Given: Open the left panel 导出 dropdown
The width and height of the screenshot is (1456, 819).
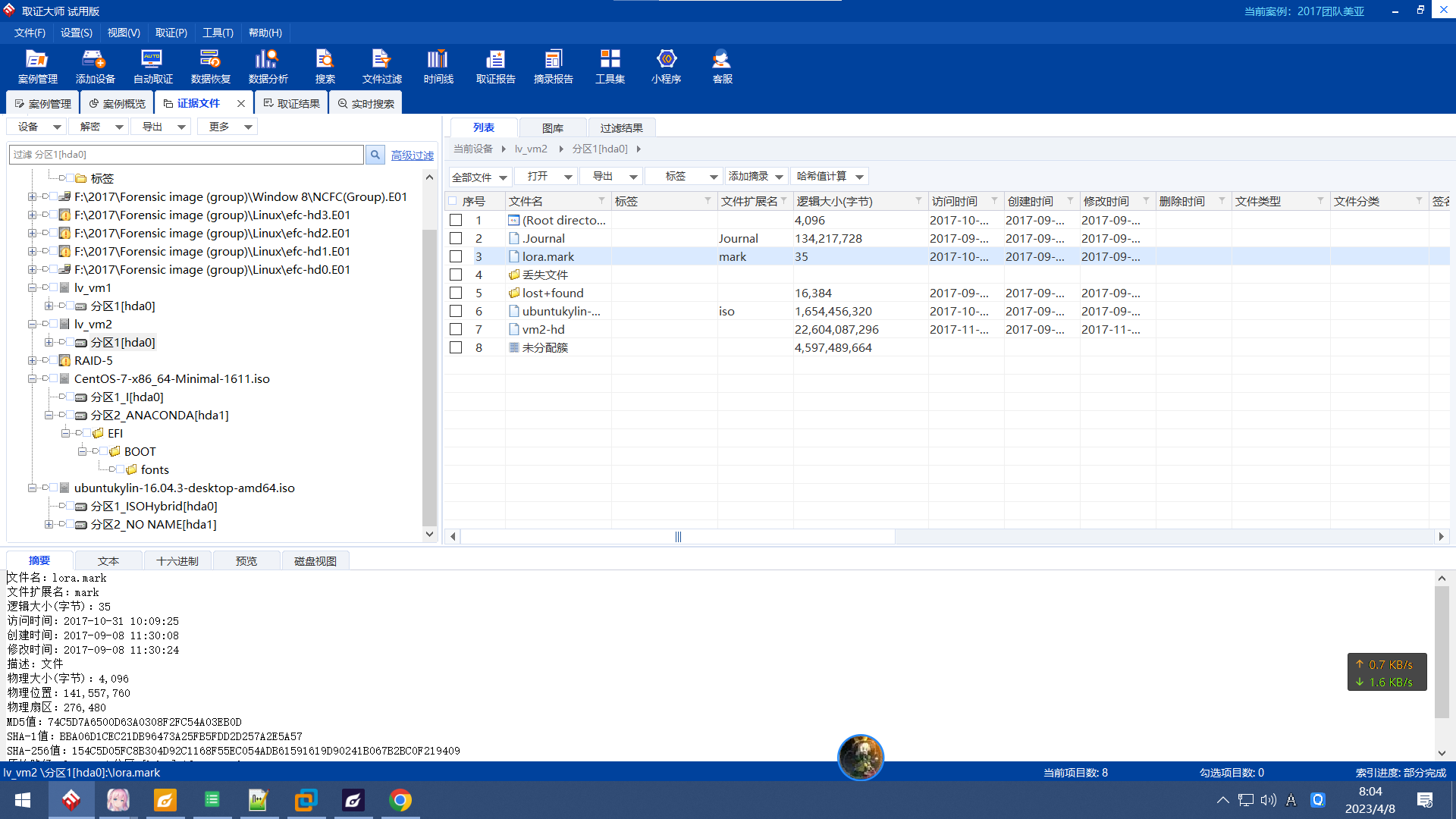Looking at the screenshot, I should [162, 127].
